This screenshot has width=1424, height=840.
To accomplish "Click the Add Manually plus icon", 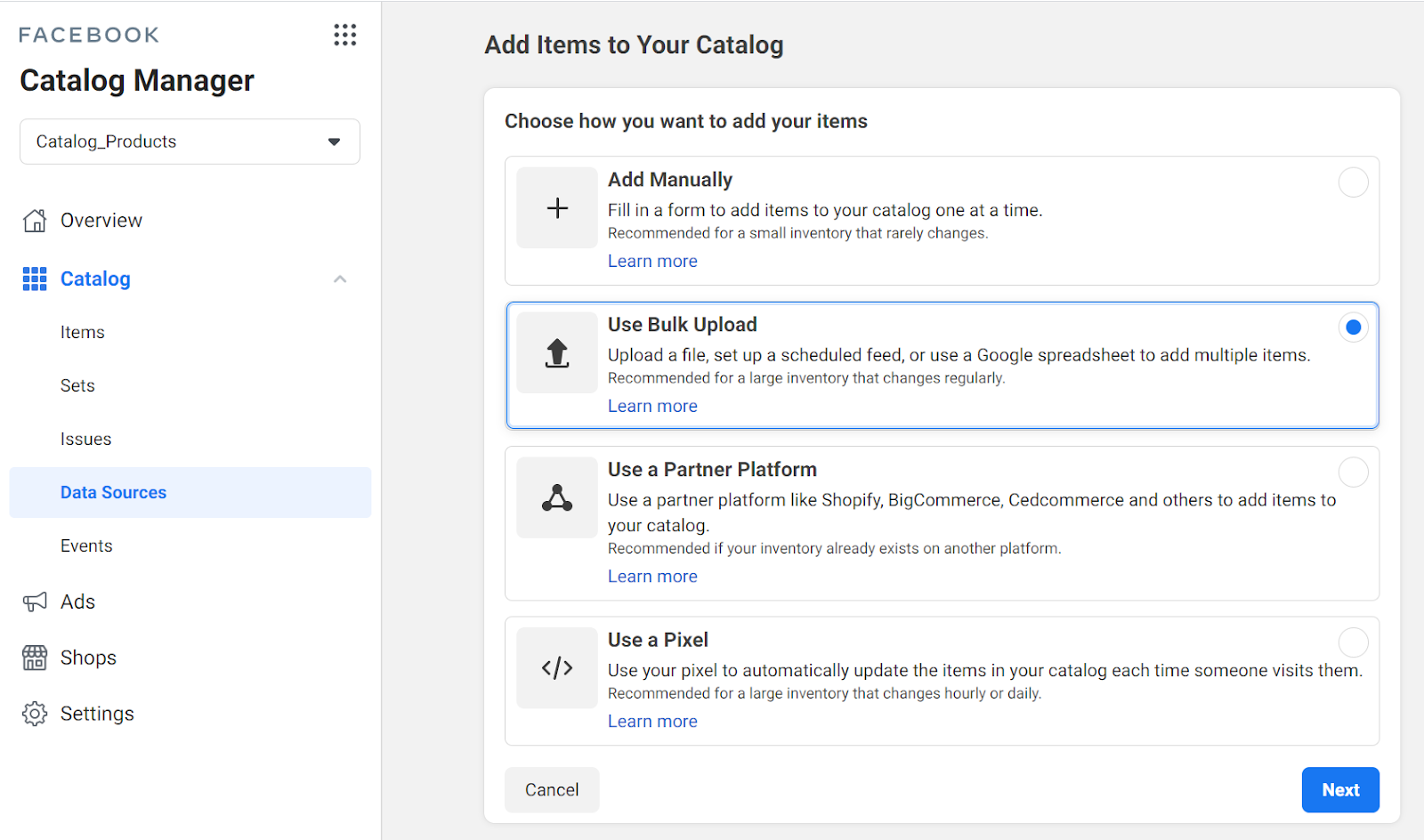I will tap(557, 208).
